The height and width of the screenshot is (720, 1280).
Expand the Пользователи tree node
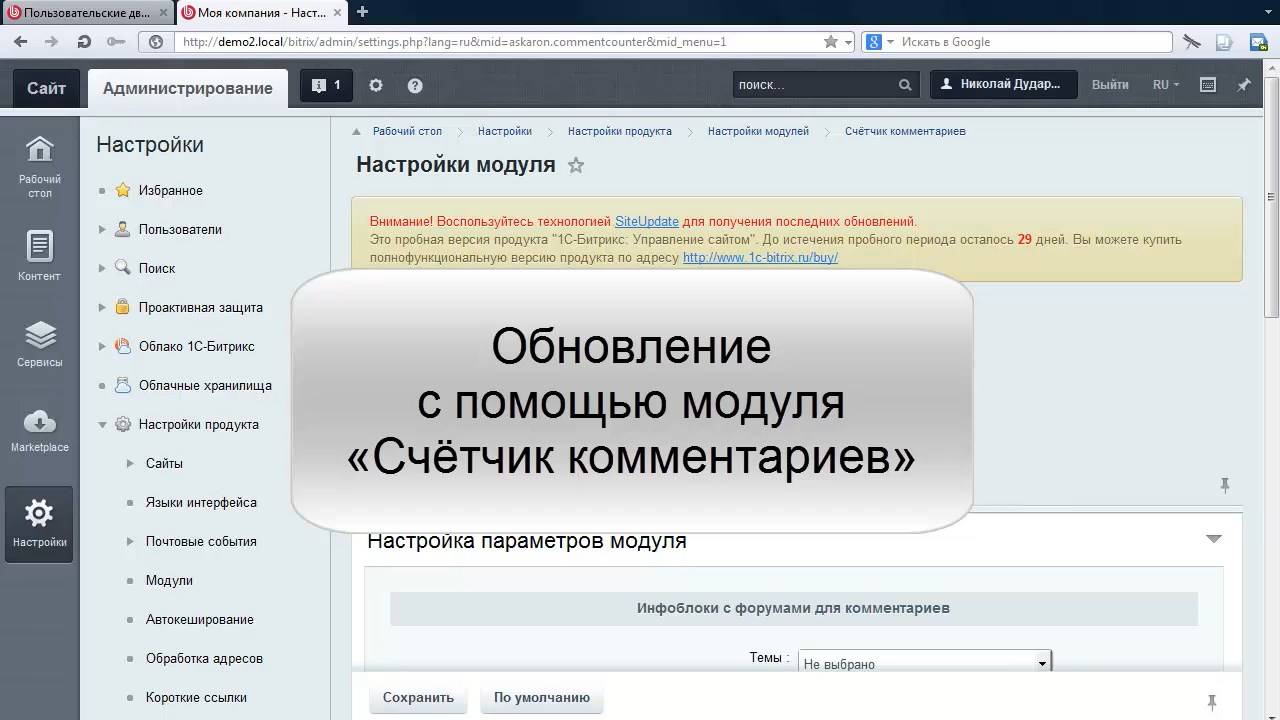pos(102,229)
